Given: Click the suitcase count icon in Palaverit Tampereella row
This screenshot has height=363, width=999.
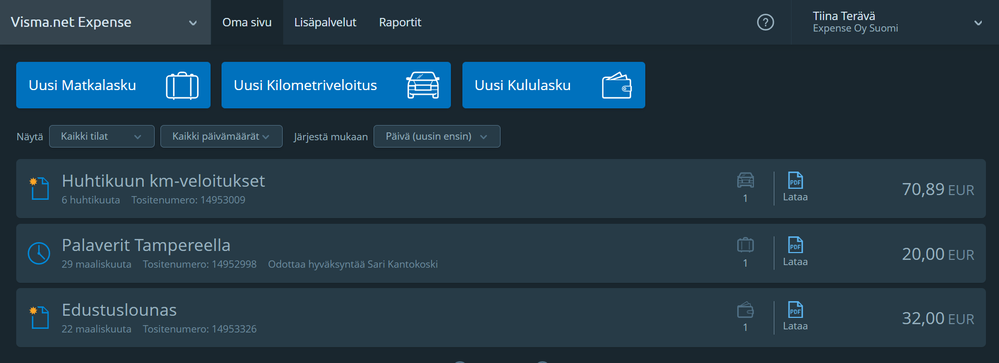Looking at the screenshot, I should point(745,245).
